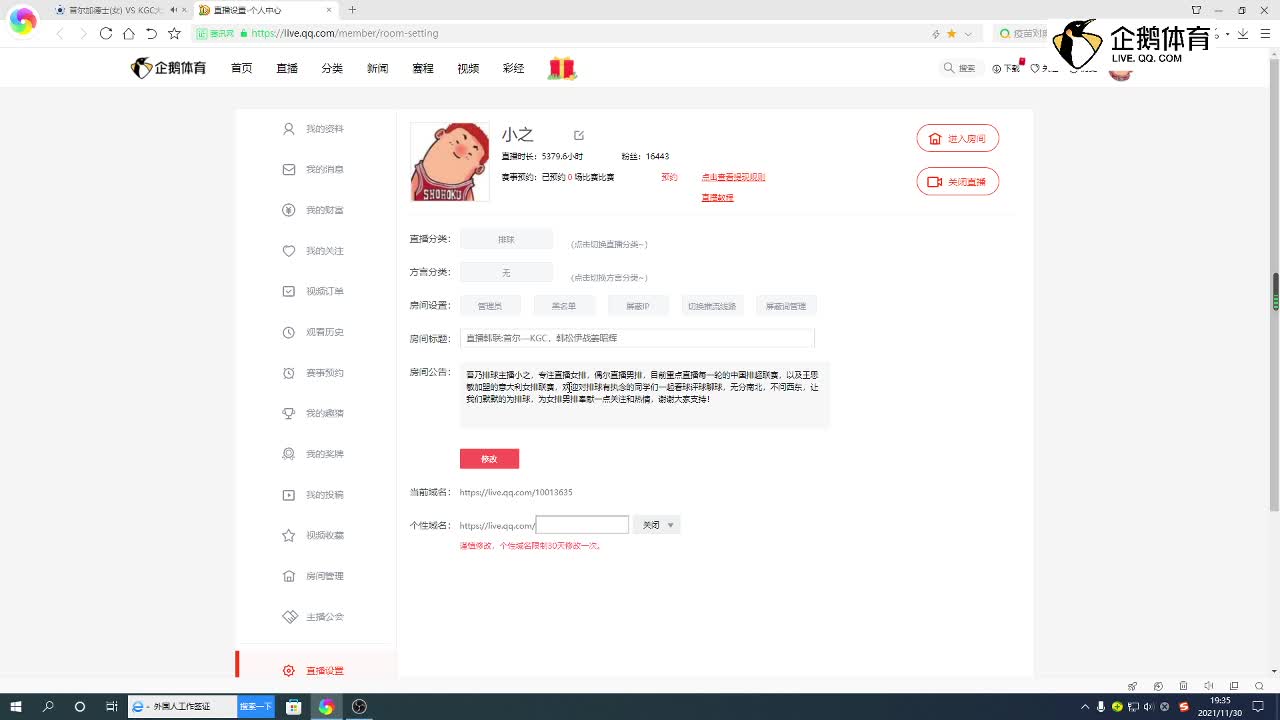
Task: Click the browser downloads arrow icon
Action: pos(1242,33)
